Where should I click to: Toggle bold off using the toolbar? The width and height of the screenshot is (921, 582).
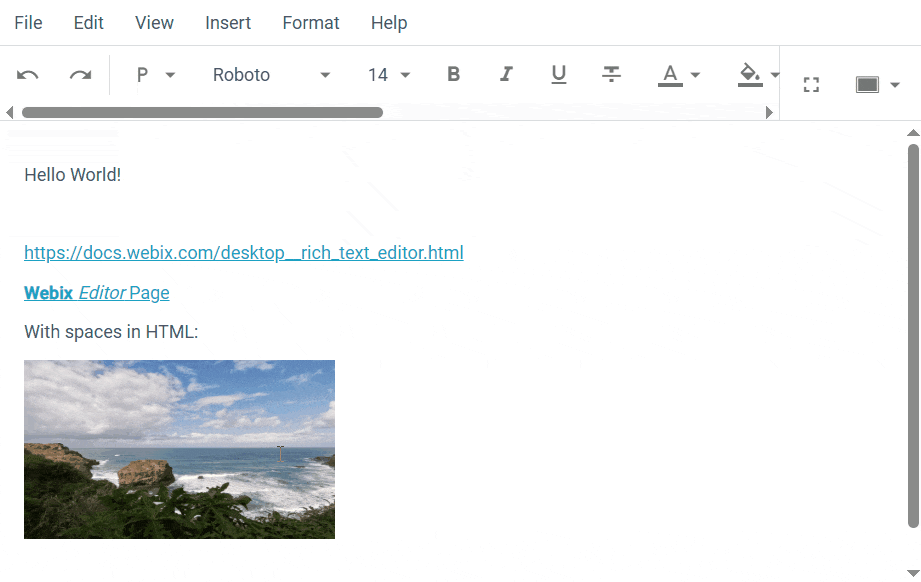453,74
